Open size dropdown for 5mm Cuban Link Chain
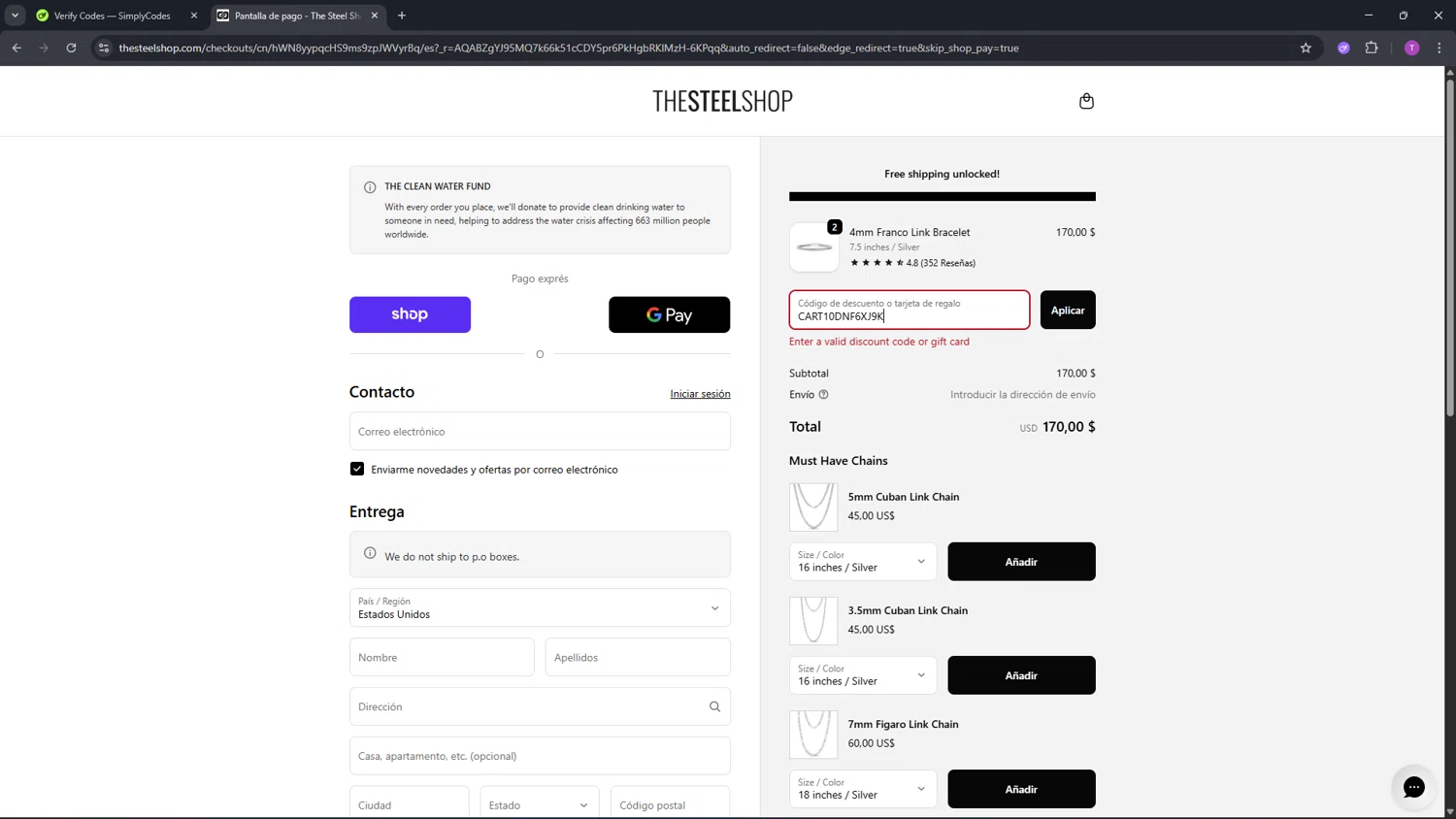The image size is (1456, 819). click(863, 562)
